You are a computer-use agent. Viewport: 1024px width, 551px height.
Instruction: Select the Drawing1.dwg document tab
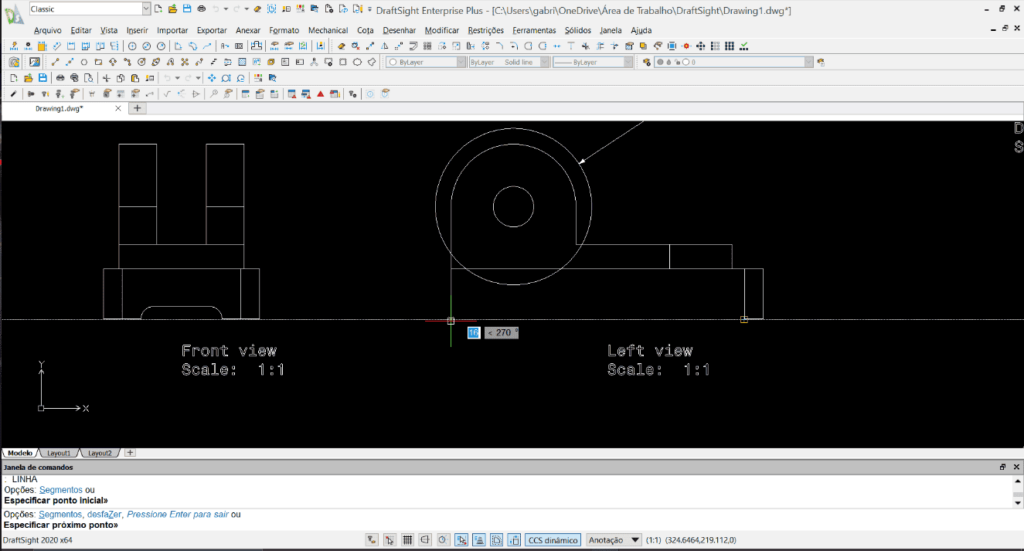point(59,108)
